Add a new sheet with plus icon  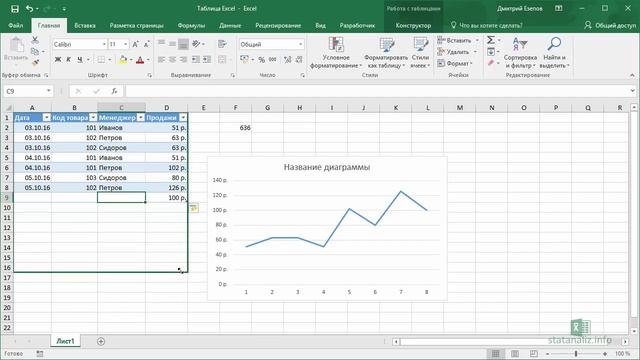tap(101, 341)
